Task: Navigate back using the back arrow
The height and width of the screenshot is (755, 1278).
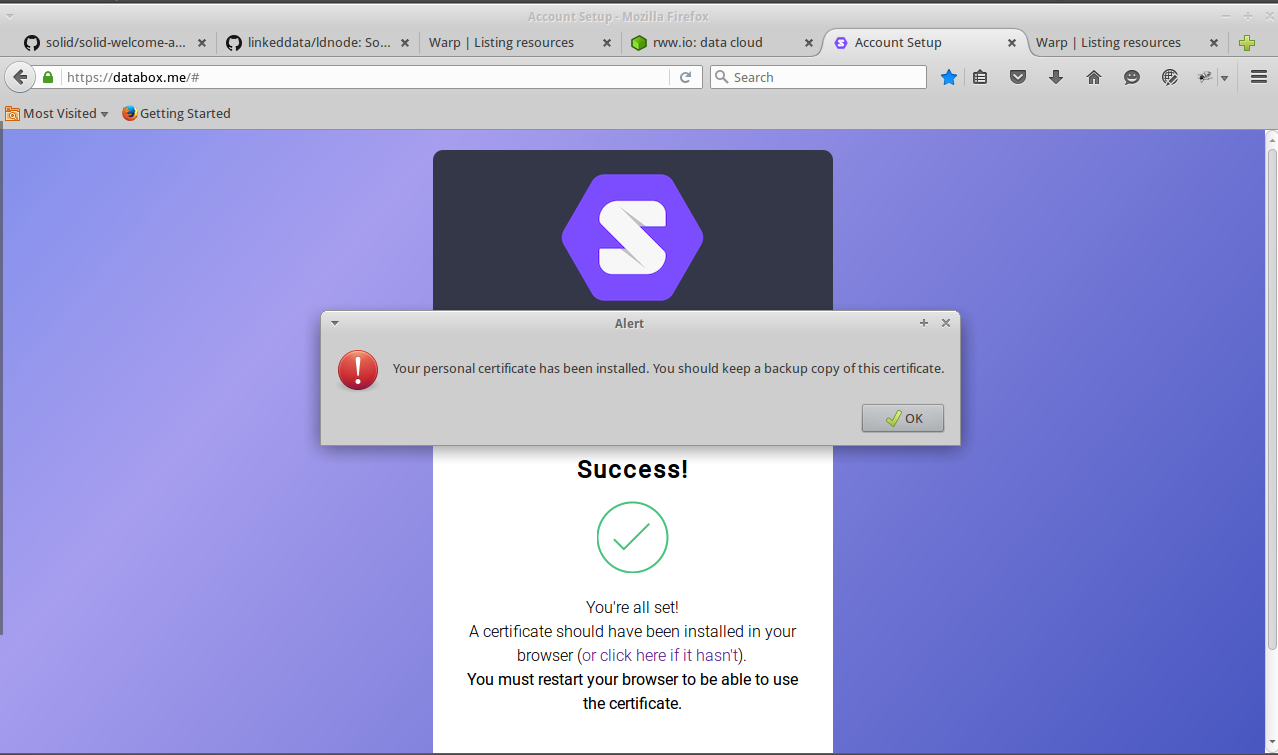Action: 19,77
